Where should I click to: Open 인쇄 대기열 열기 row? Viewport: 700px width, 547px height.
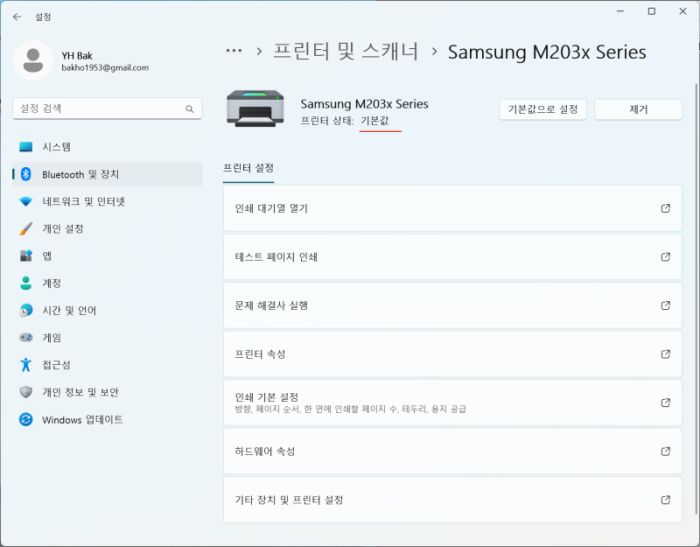coord(453,208)
